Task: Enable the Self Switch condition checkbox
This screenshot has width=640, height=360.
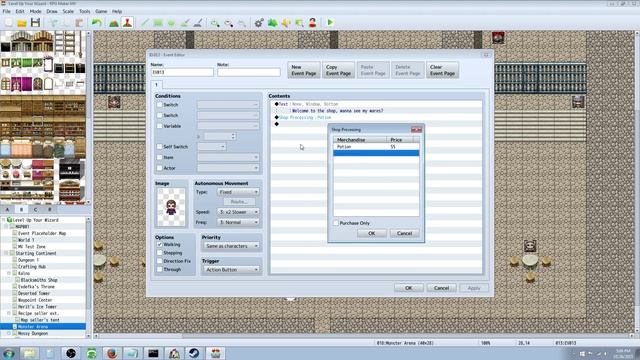Action: [160, 147]
